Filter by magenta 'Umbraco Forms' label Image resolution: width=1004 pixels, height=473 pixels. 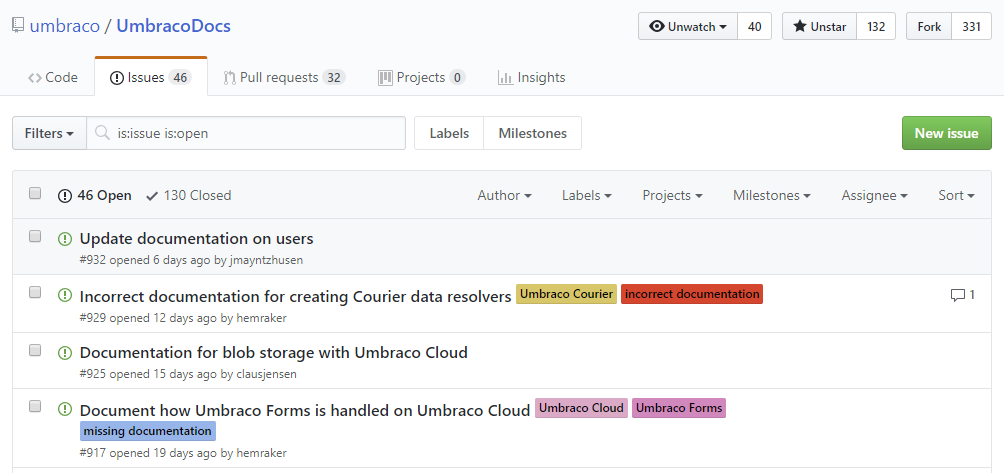click(x=679, y=408)
